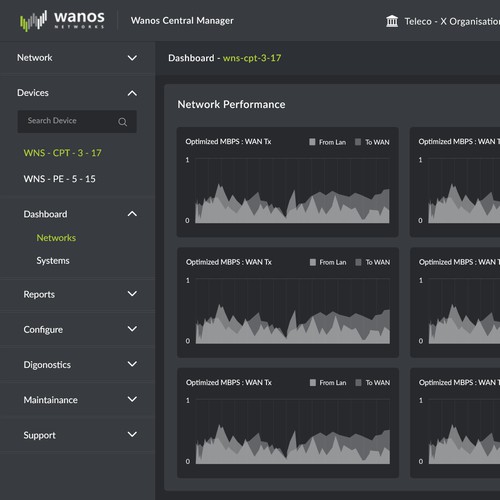Expand the Digonostics menu chevron

132,364
